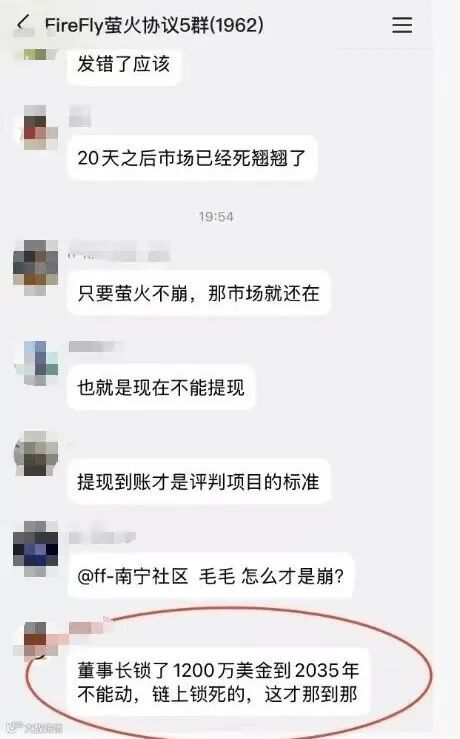
Task: Tap avatar beside '怎么才是崩?' message
Action: pyautogui.click(x=36, y=543)
